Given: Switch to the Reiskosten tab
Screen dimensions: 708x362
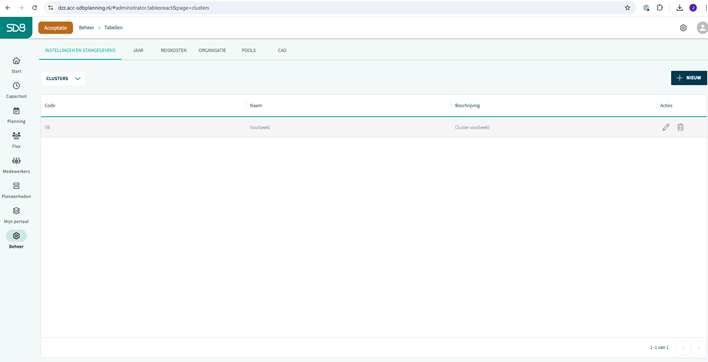Looking at the screenshot, I should pos(173,51).
